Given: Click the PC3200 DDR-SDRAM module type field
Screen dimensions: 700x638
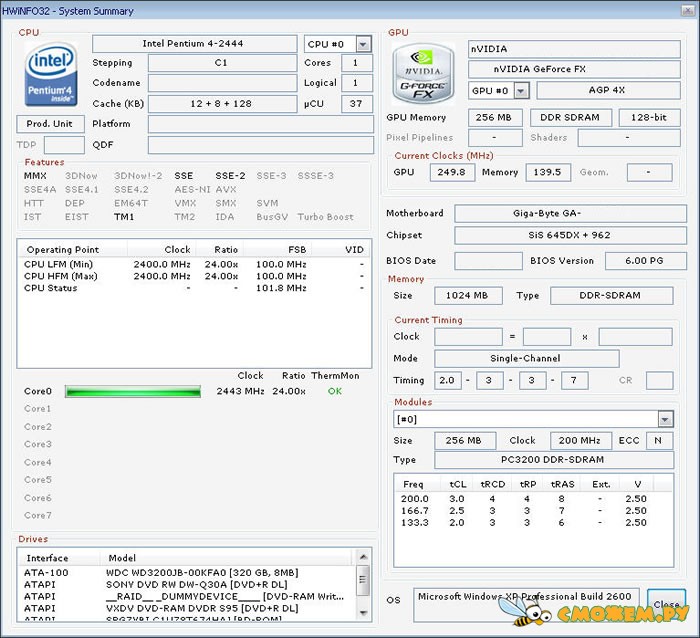Looking at the screenshot, I should pyautogui.click(x=554, y=460).
